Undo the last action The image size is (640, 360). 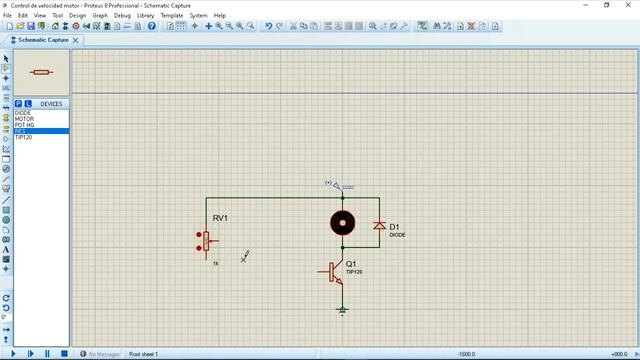[x=268, y=26]
